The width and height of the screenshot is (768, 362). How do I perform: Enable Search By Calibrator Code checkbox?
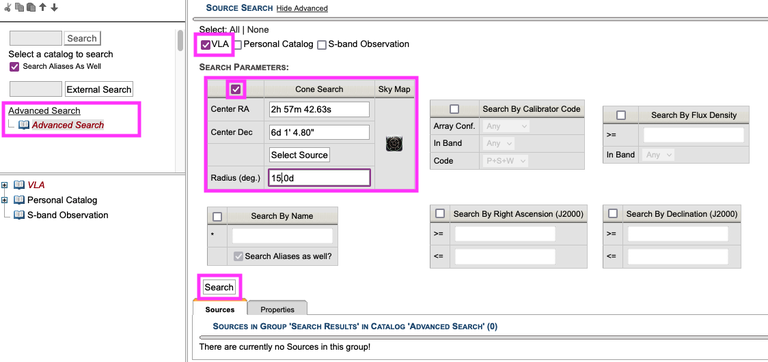[x=454, y=109]
